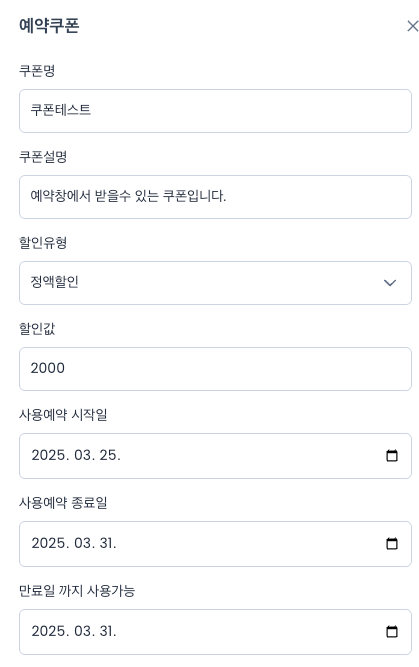This screenshot has width=419, height=667.
Task: Select the day 25 in start date
Action: [x=109, y=455]
